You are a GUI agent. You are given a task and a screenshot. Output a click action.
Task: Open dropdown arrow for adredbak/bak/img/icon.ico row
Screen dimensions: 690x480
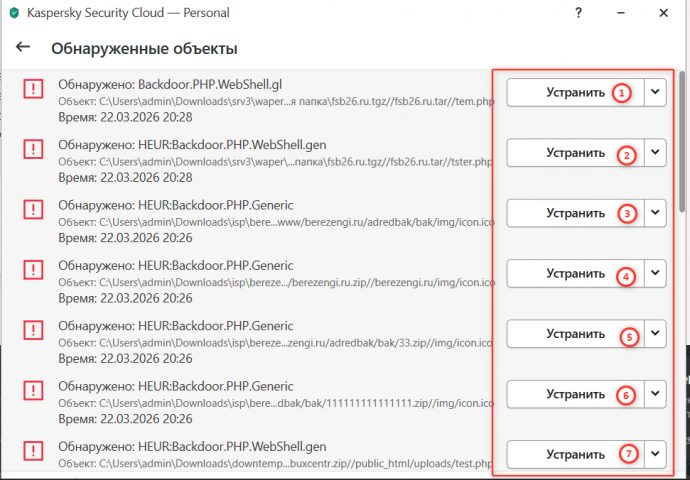click(x=655, y=213)
